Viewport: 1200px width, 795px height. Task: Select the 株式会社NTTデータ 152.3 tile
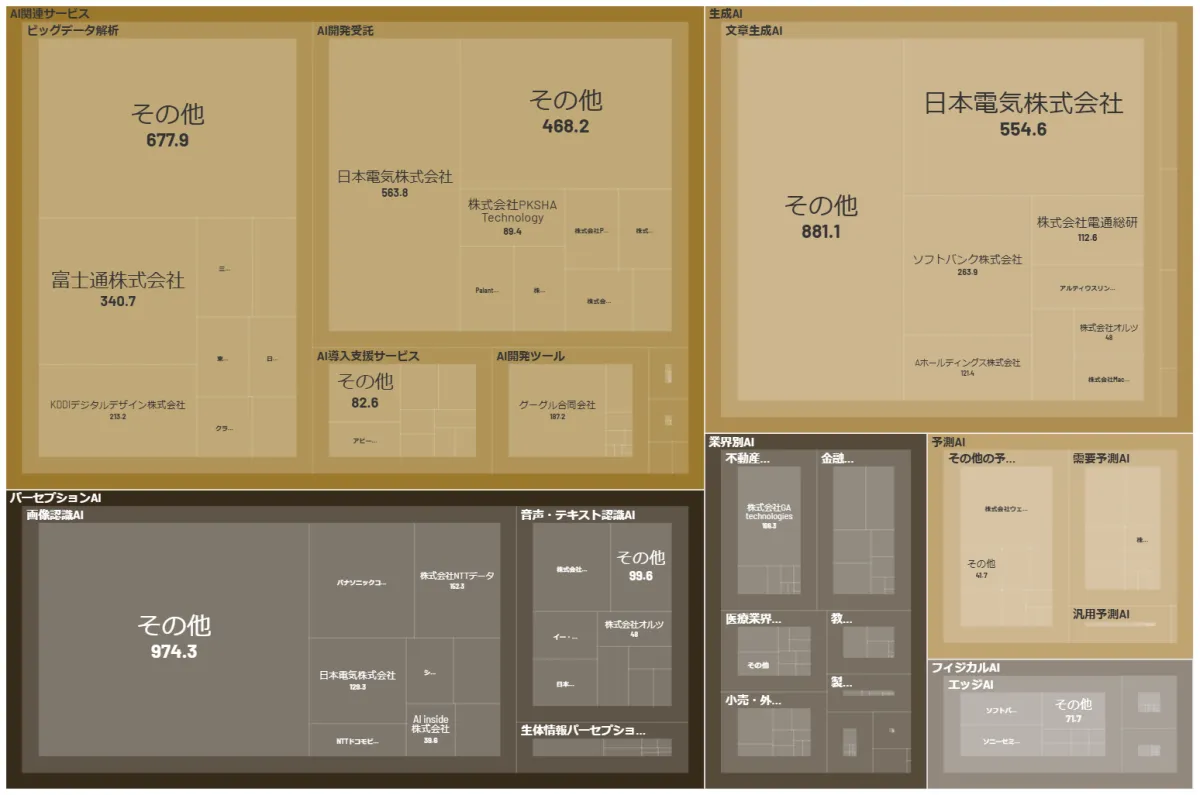456,580
